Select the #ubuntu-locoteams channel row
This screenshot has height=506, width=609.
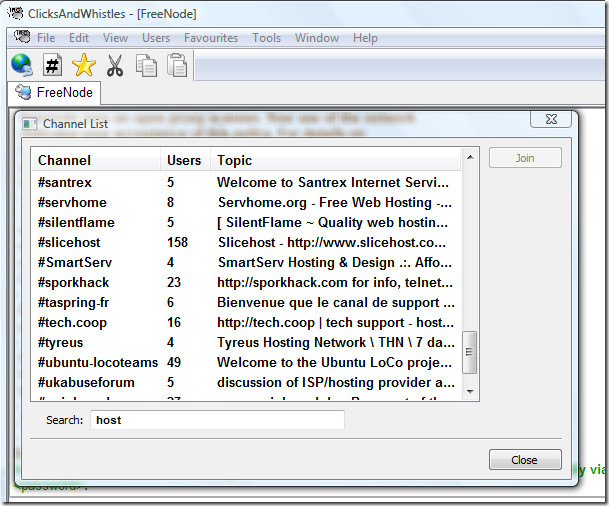coord(247,362)
